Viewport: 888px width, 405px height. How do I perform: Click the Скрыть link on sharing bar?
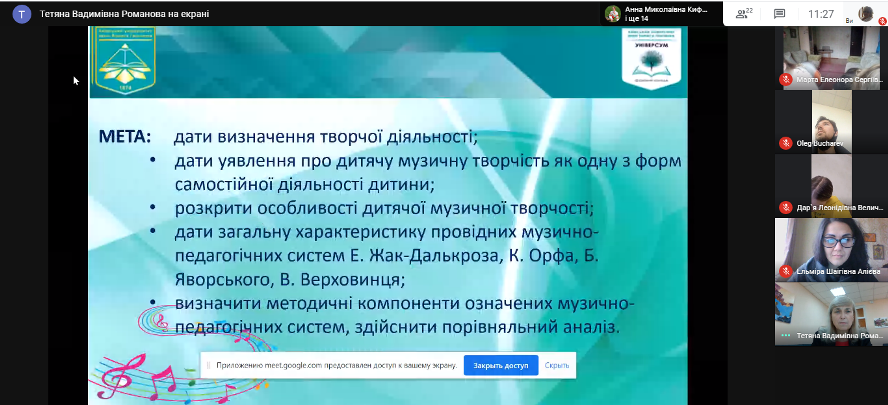pos(557,365)
